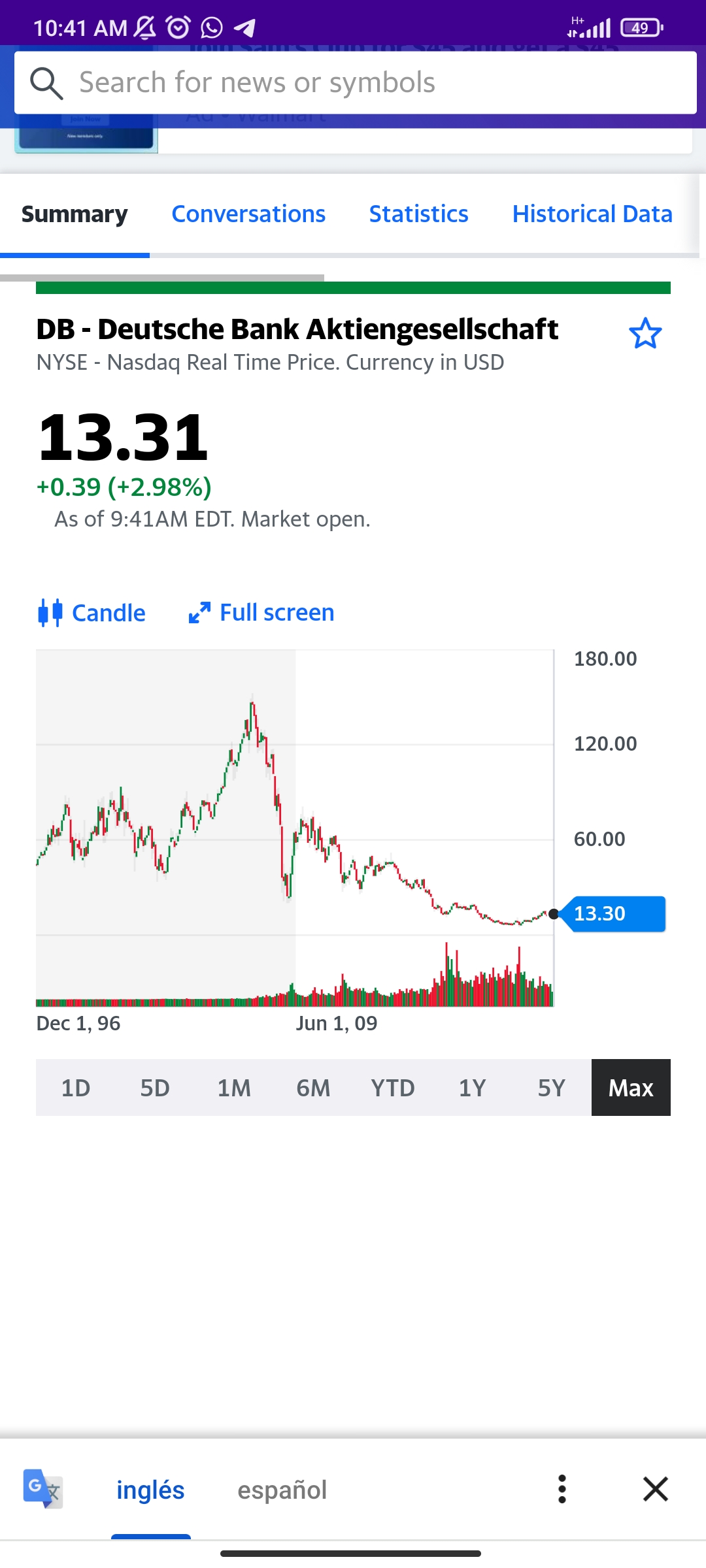Select the 6M chart range
The width and height of the screenshot is (706, 1568).
pyautogui.click(x=313, y=1088)
